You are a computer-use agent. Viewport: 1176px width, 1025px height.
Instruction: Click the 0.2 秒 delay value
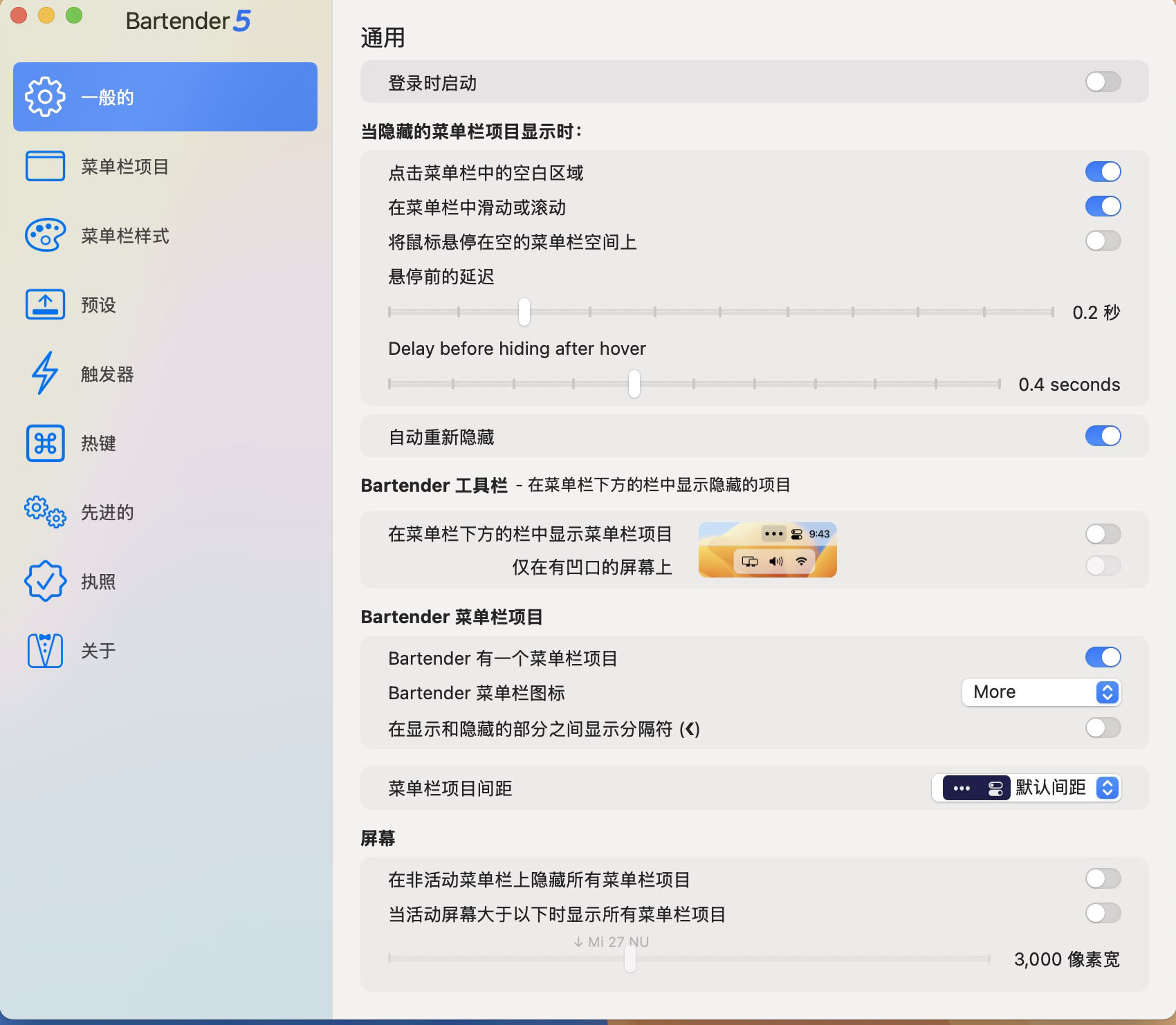click(1096, 313)
